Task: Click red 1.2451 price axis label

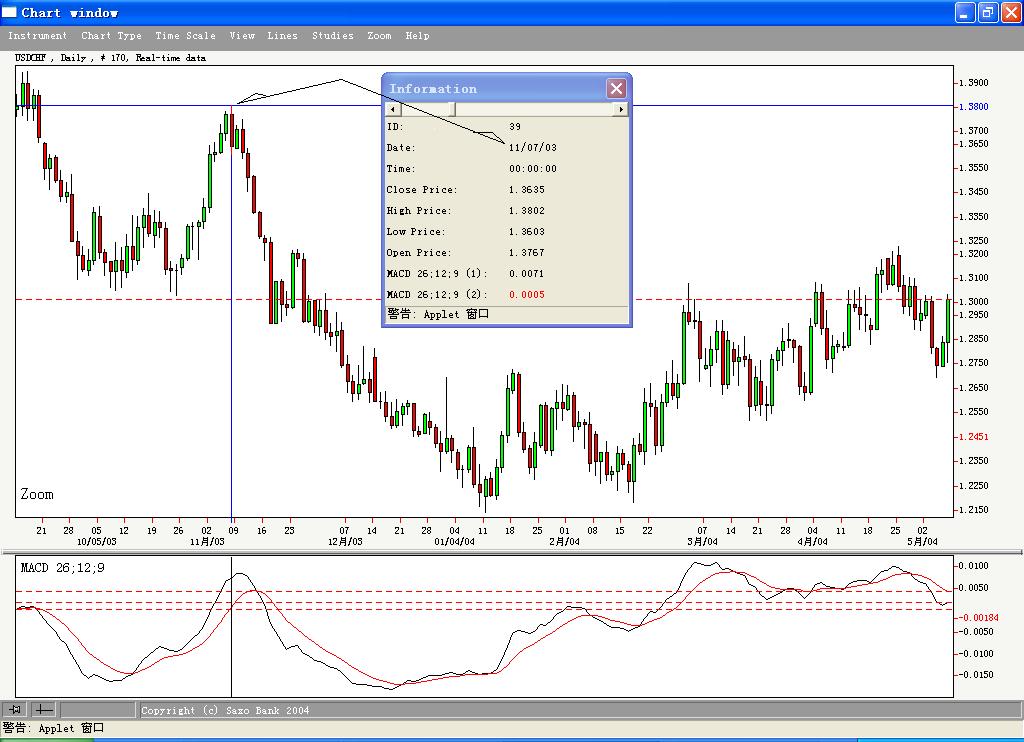Action: pyautogui.click(x=974, y=436)
